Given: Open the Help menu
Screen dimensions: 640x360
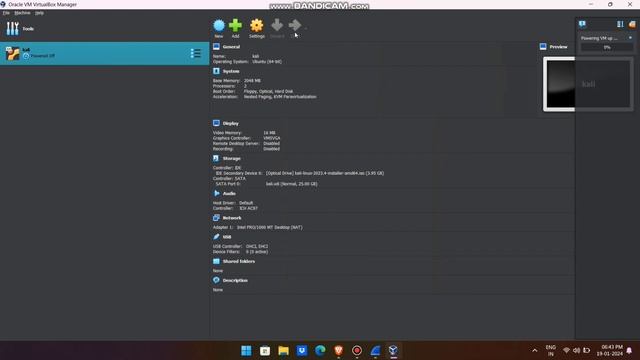Looking at the screenshot, I should point(39,13).
